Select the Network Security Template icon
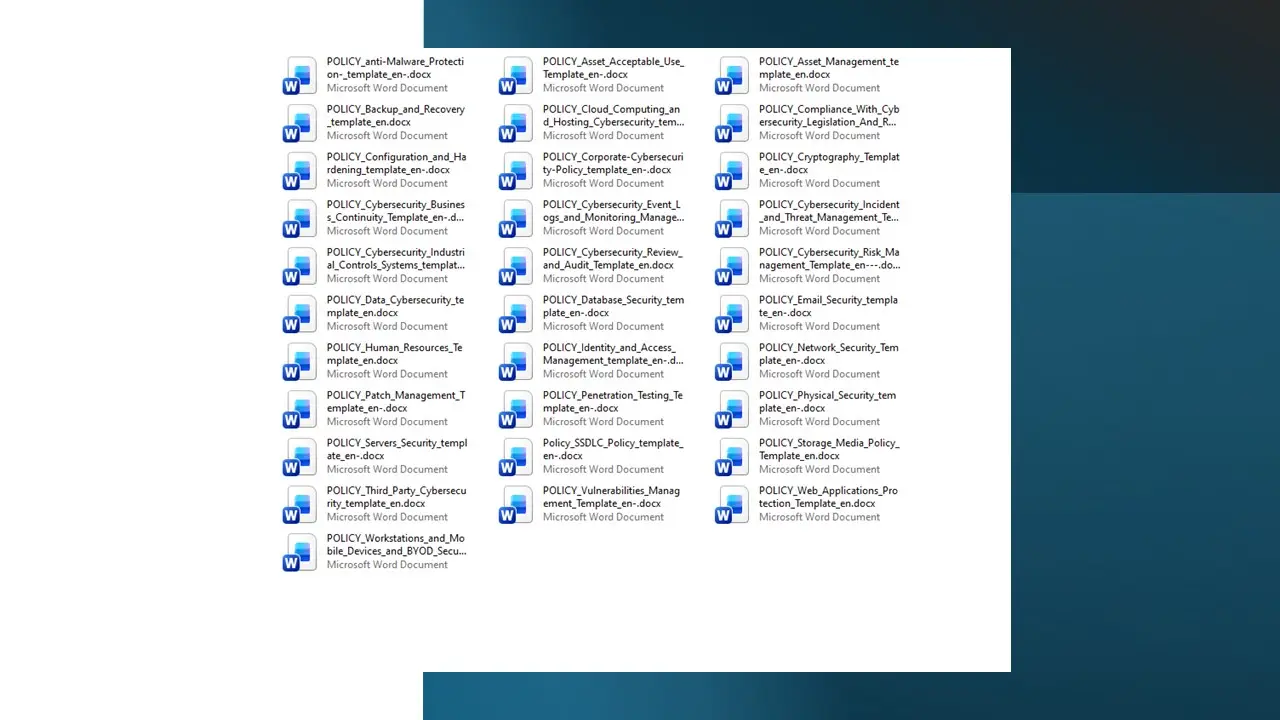The height and width of the screenshot is (720, 1280). (732, 362)
